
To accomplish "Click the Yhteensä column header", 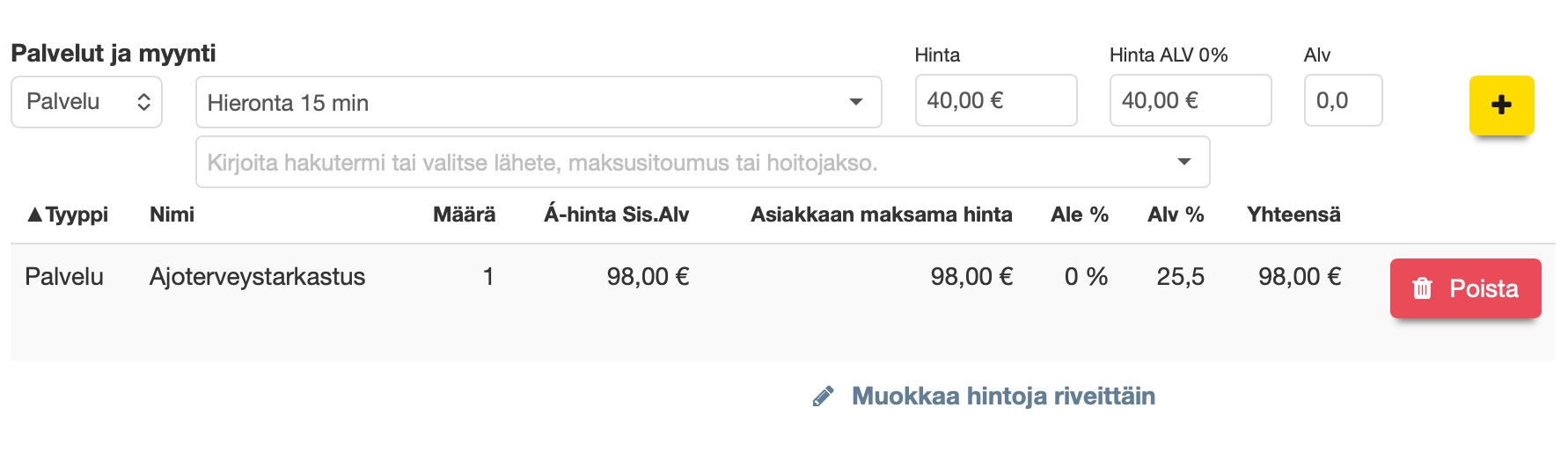I will click(1293, 215).
